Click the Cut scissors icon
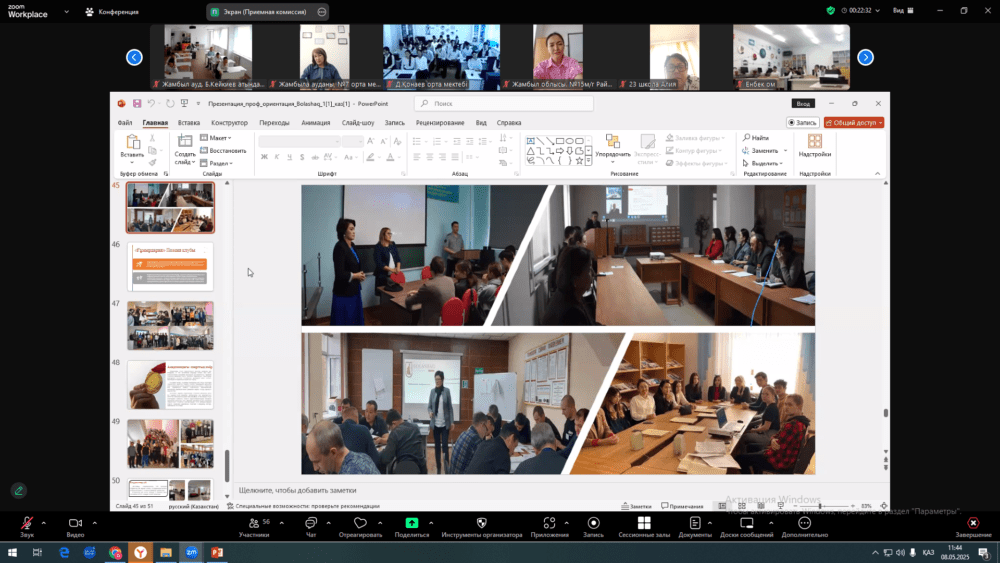The image size is (1000, 563). [152, 138]
